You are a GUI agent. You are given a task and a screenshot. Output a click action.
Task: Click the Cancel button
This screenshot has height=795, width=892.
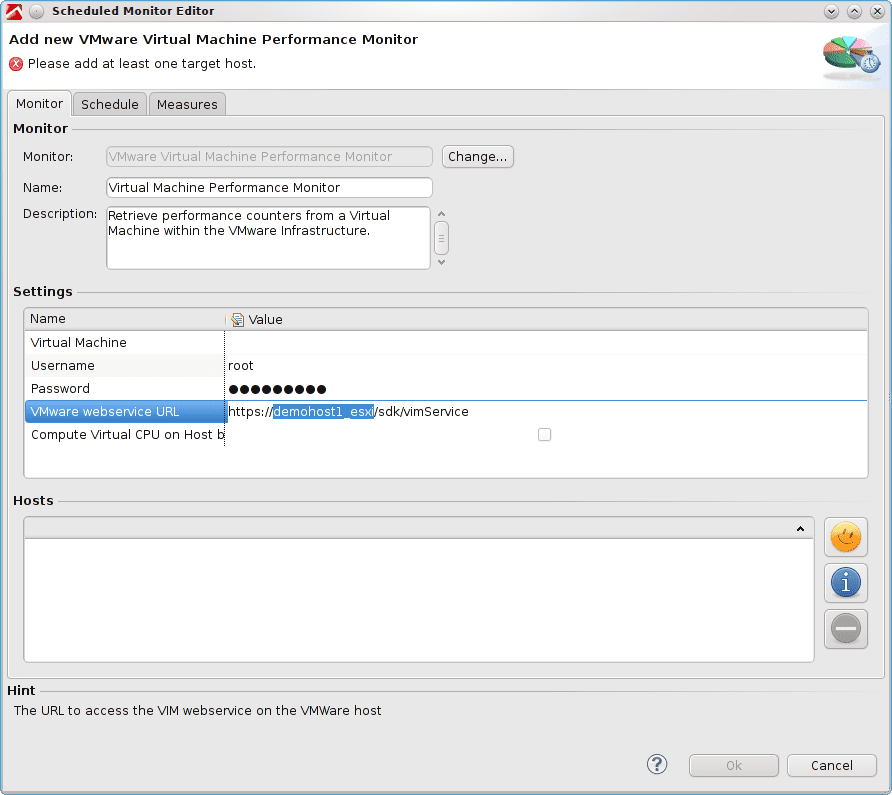[832, 765]
